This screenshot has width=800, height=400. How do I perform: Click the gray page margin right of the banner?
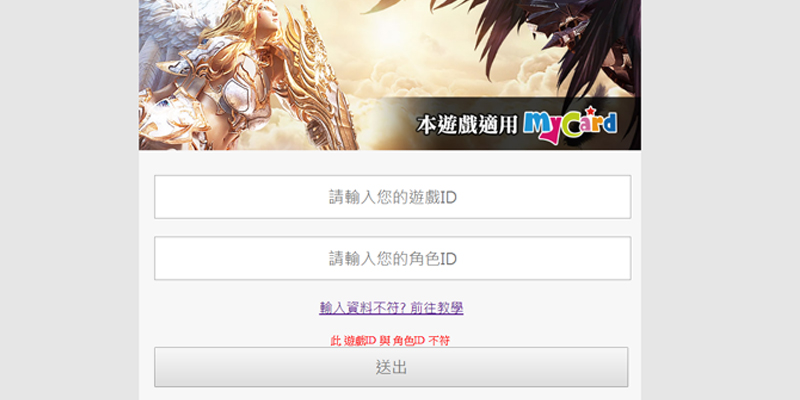click(720, 200)
